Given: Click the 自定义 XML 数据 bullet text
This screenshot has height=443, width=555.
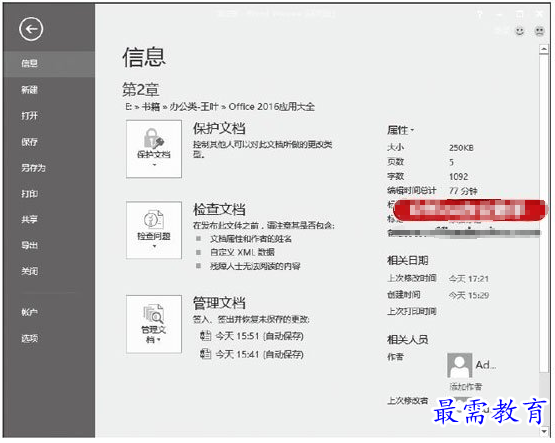Looking at the screenshot, I should (242, 252).
